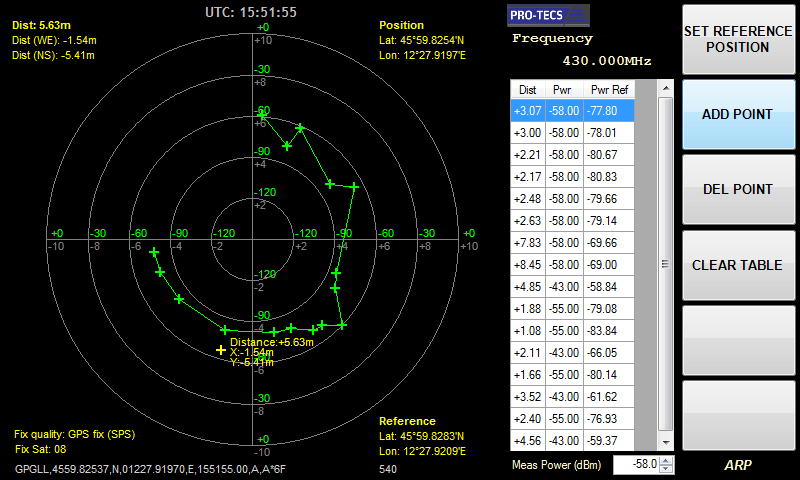Image resolution: width=800 pixels, height=480 pixels.
Task: Click the yellow current position cross marker
Action: tap(221, 350)
